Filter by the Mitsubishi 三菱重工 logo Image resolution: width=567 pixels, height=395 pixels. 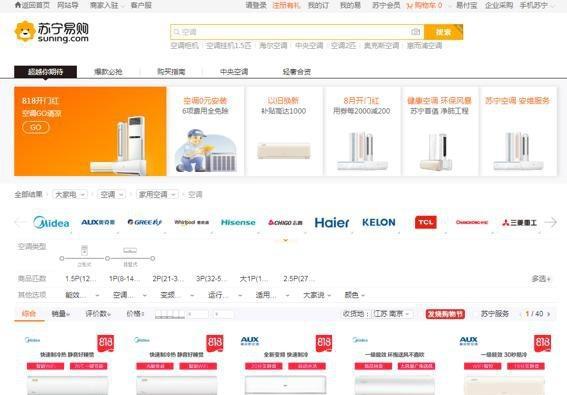click(519, 222)
